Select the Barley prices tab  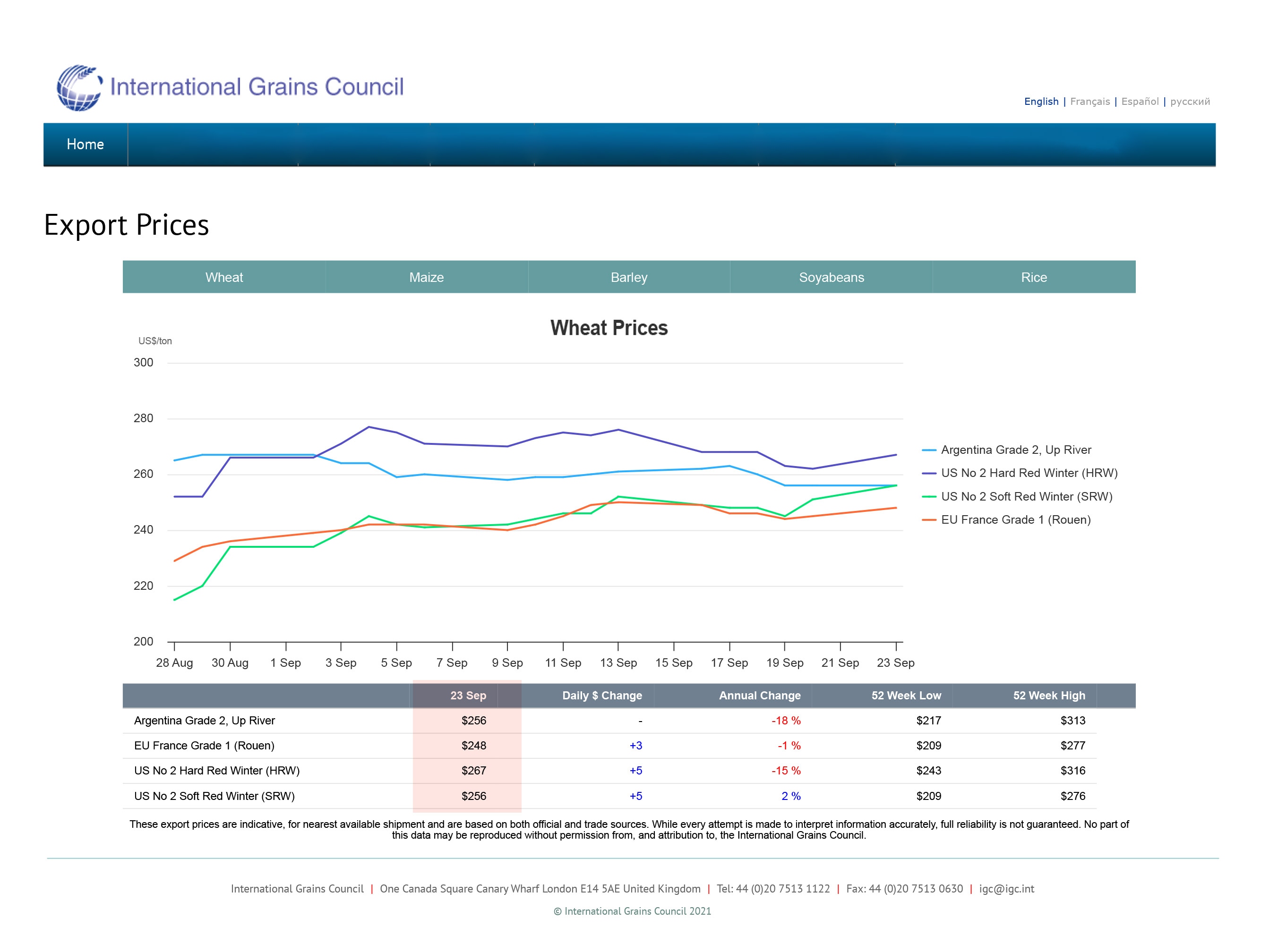click(x=629, y=277)
